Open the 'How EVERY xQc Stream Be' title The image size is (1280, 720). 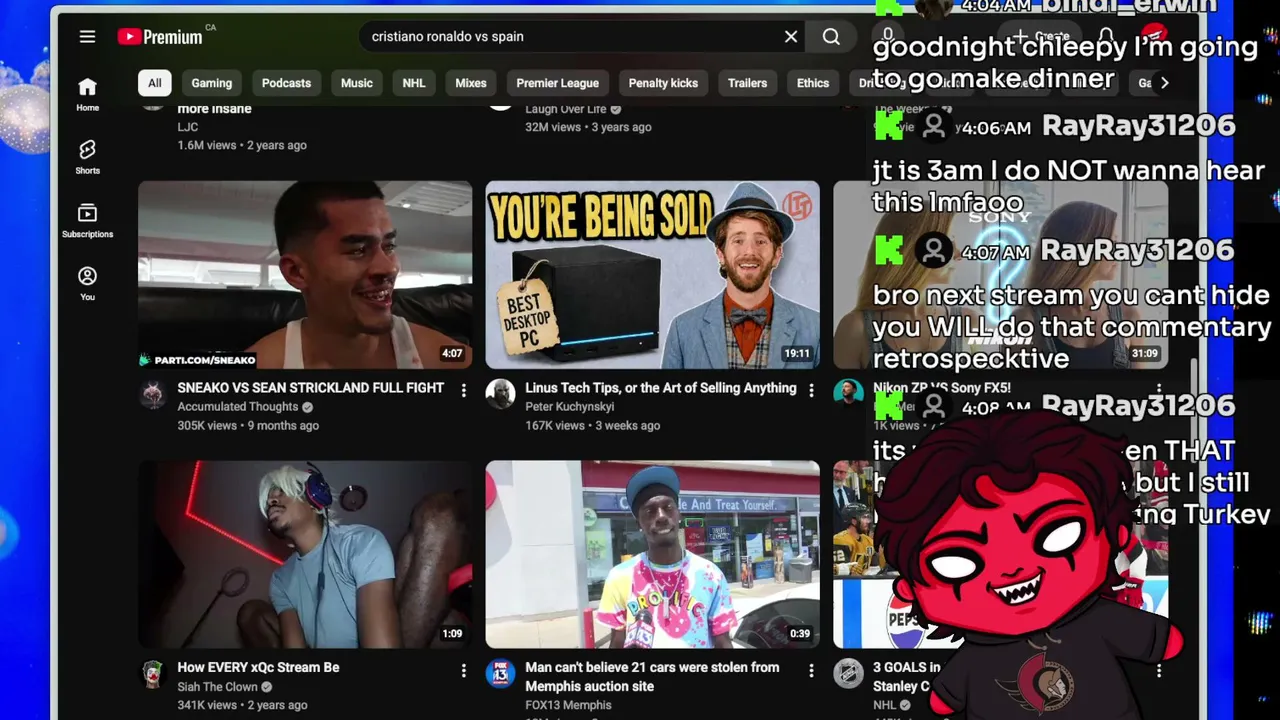(x=258, y=668)
